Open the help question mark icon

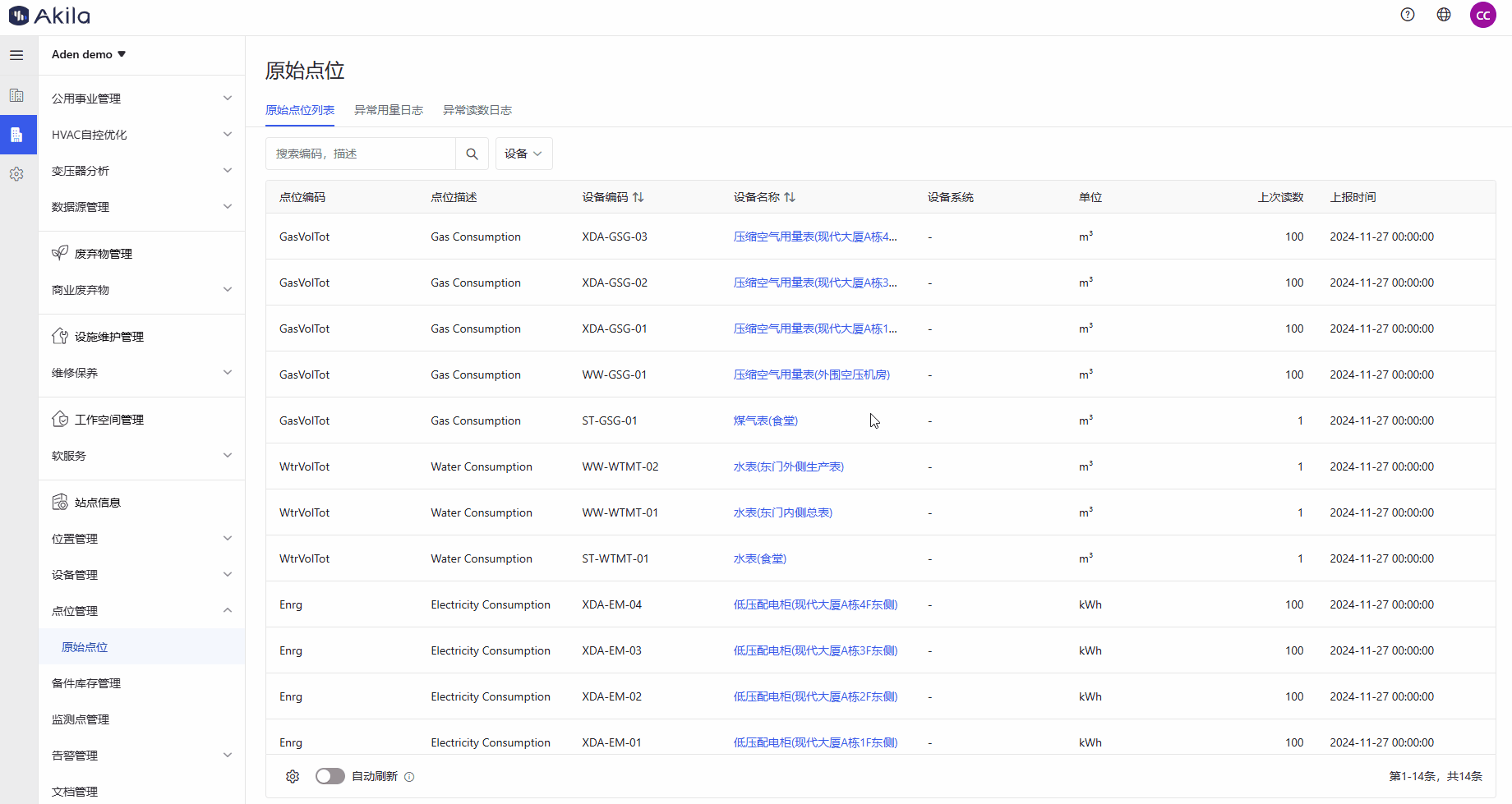(1408, 15)
